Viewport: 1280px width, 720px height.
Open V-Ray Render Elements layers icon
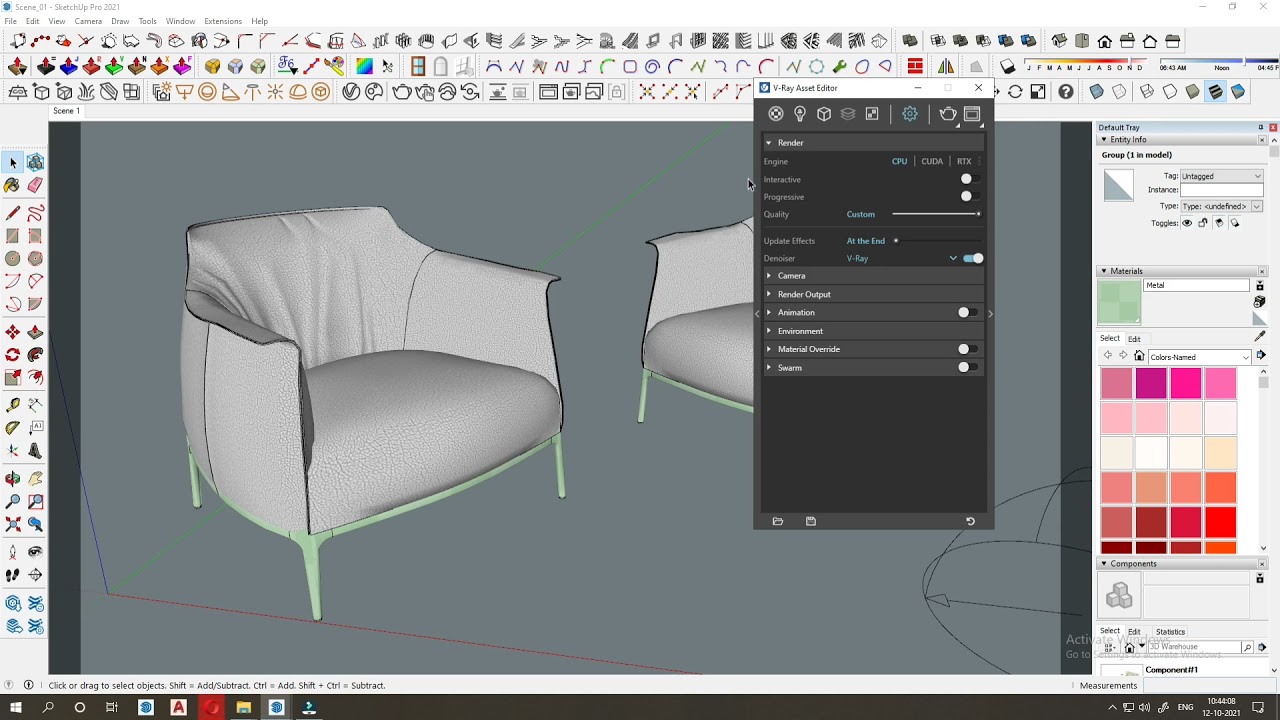848,114
